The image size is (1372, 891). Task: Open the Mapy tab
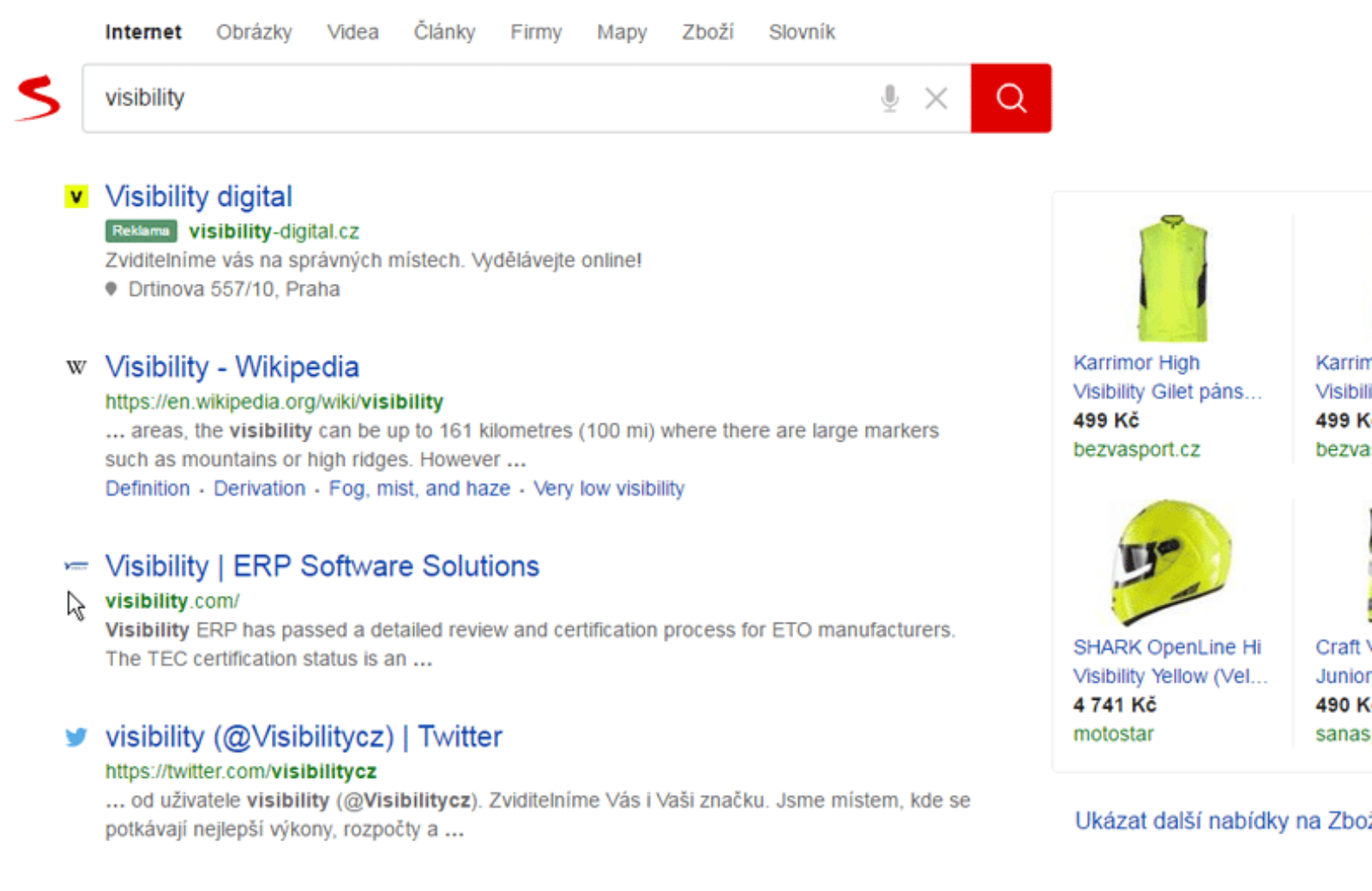point(622,33)
